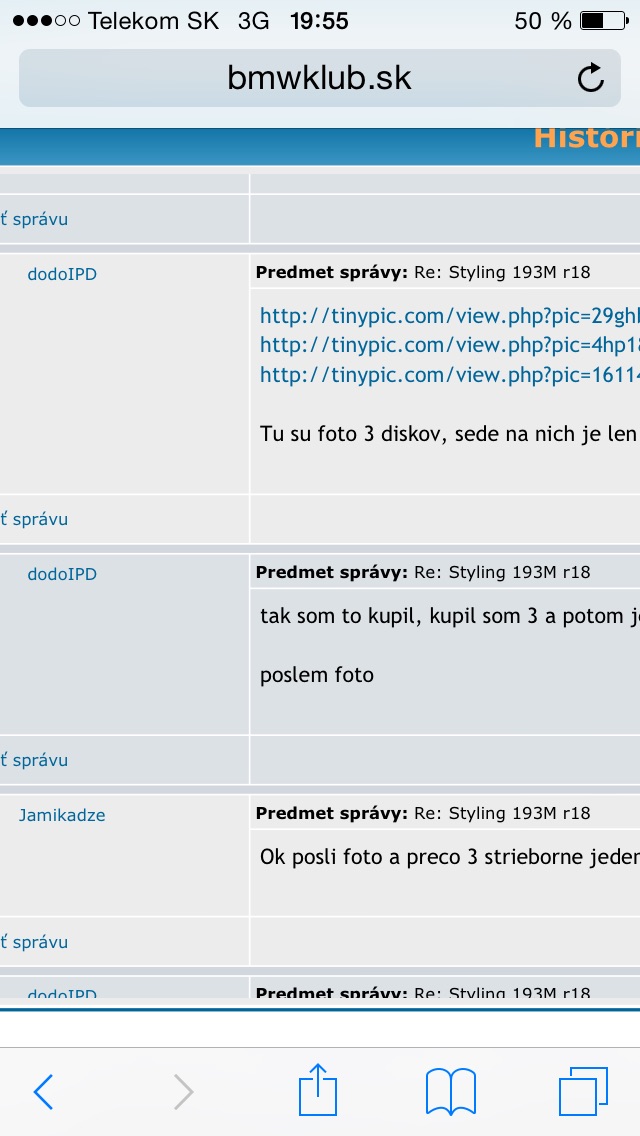Show open tabs icon

point(583,1090)
